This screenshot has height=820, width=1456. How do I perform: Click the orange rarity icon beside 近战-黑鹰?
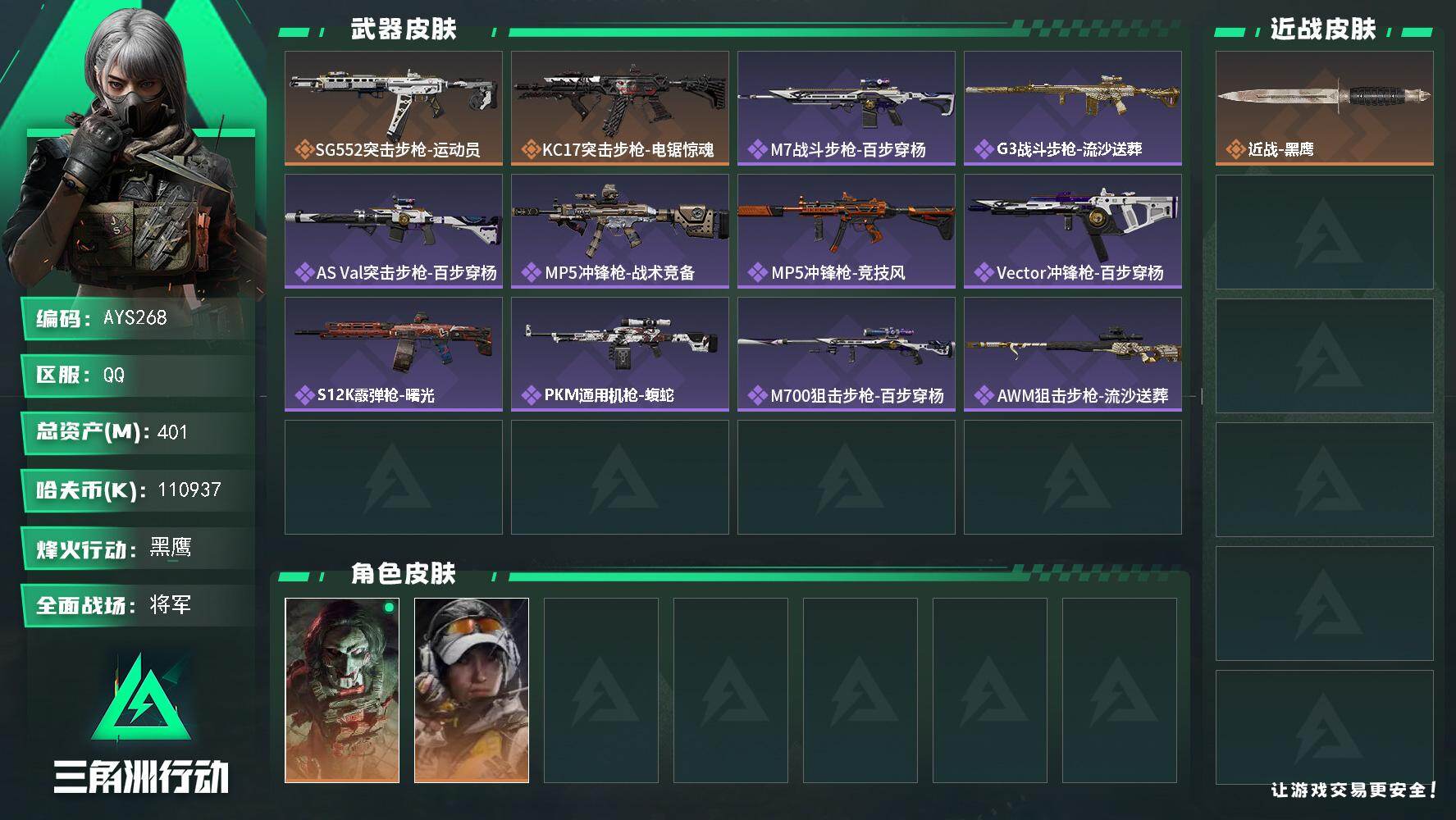coord(1235,149)
